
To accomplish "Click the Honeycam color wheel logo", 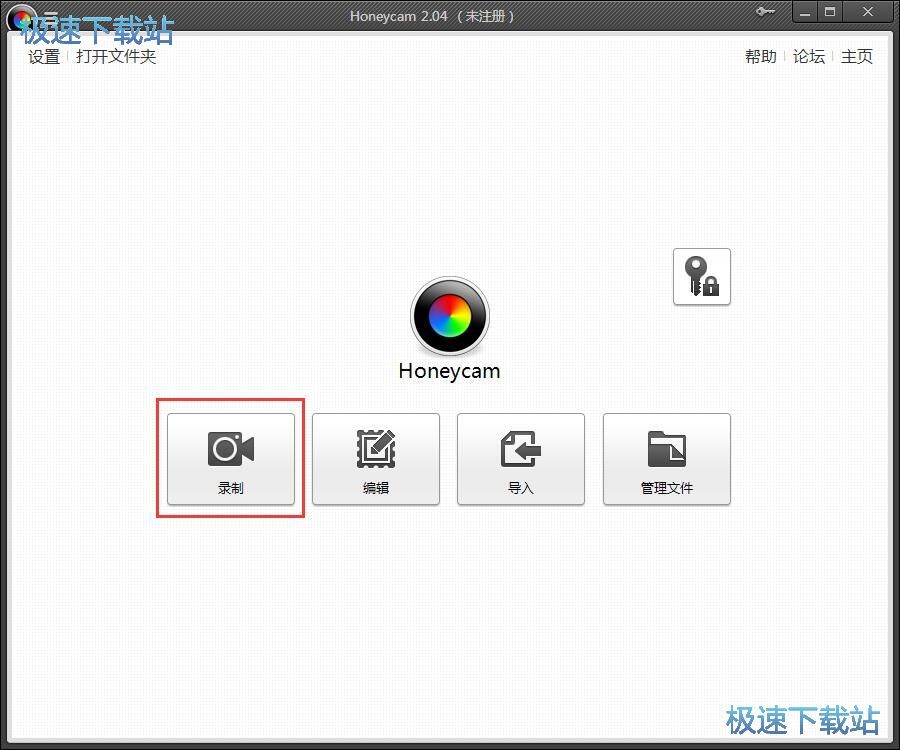I will tap(450, 316).
